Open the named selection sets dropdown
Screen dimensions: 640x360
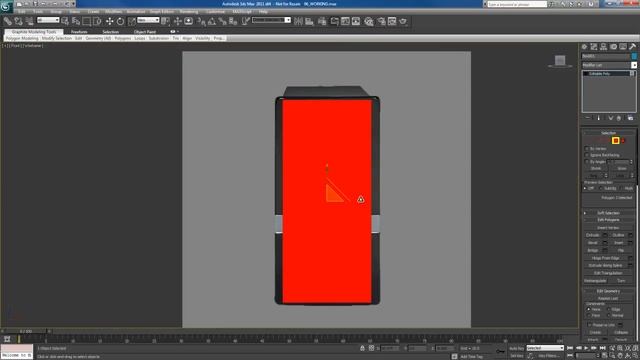pos(271,20)
